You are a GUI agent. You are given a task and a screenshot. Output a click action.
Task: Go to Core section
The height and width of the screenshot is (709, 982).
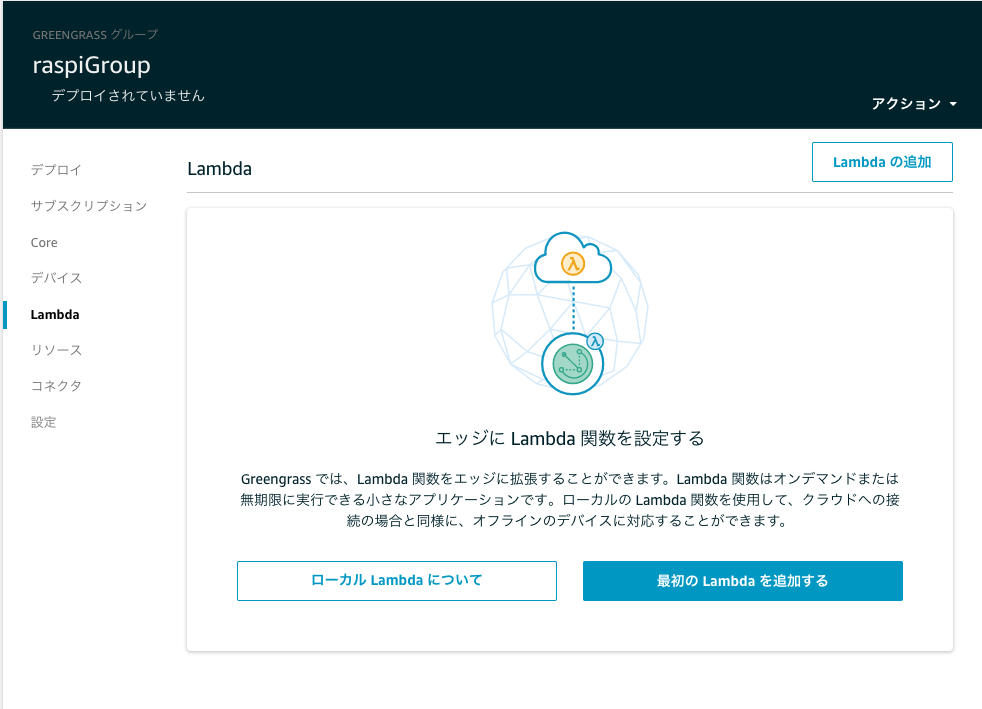(x=44, y=242)
